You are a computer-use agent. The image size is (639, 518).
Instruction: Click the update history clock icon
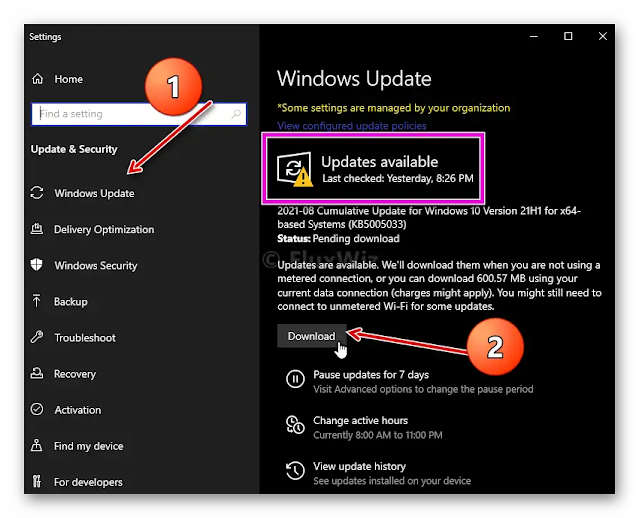(295, 471)
